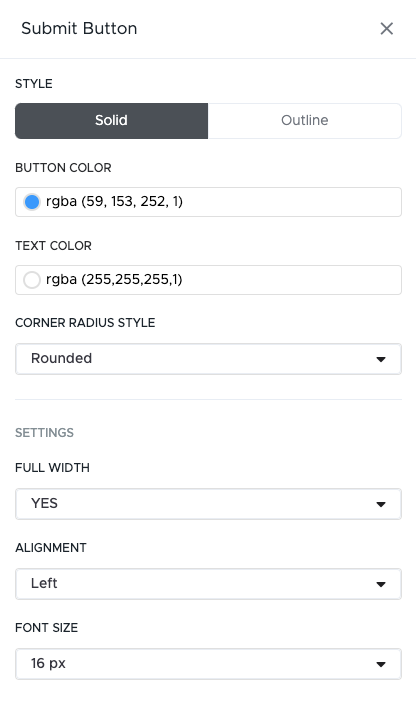Click the arrow beside YES
Image resolution: width=416 pixels, height=701 pixels.
[x=381, y=504]
